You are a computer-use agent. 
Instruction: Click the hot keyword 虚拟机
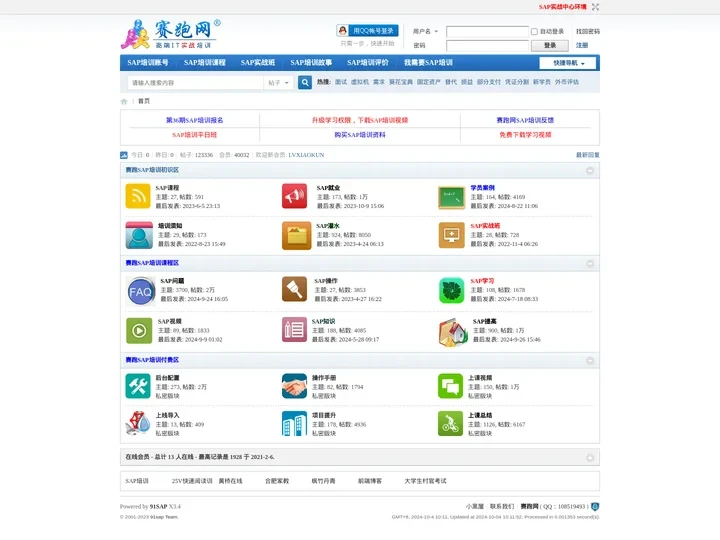click(360, 82)
